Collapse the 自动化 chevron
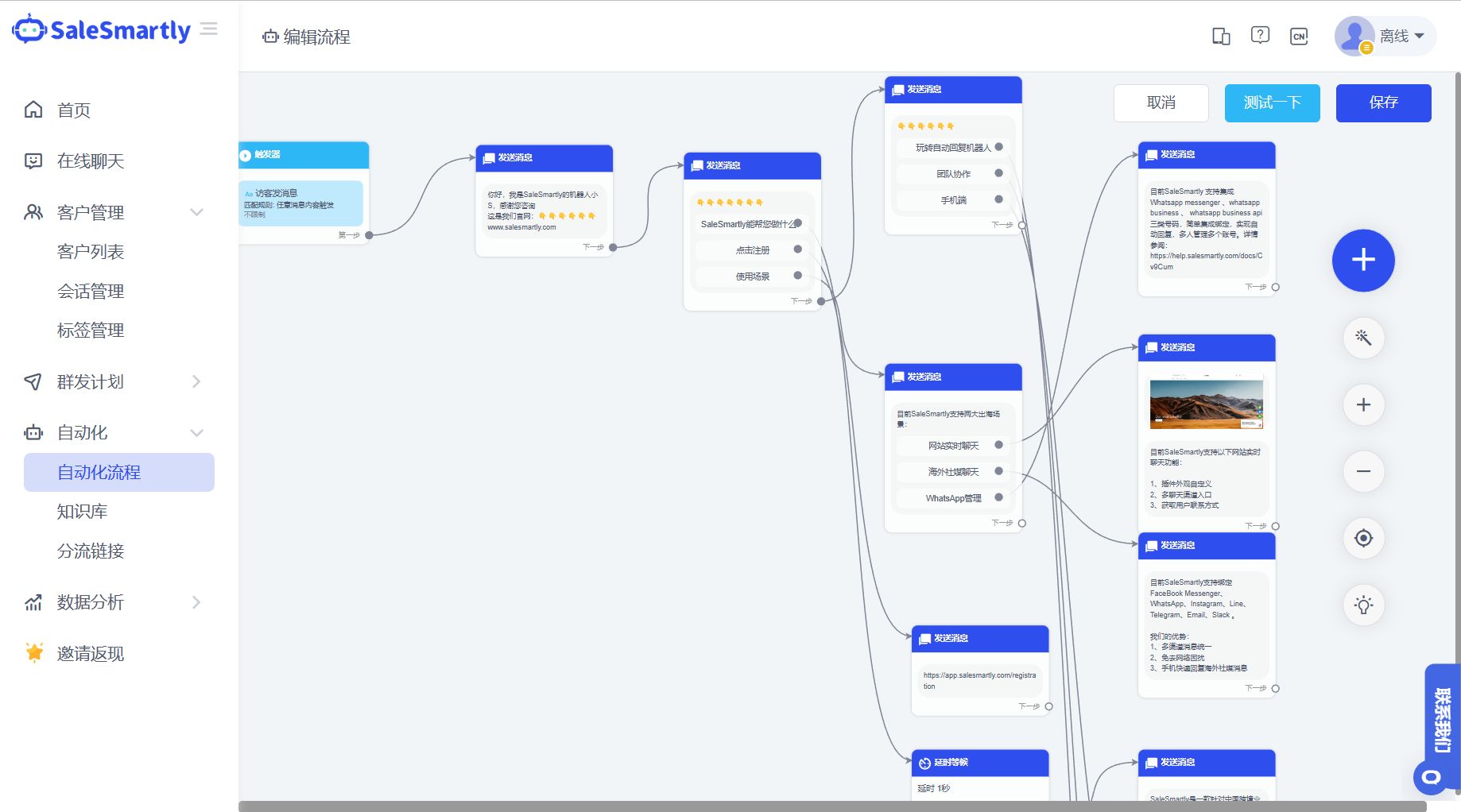 coord(197,433)
